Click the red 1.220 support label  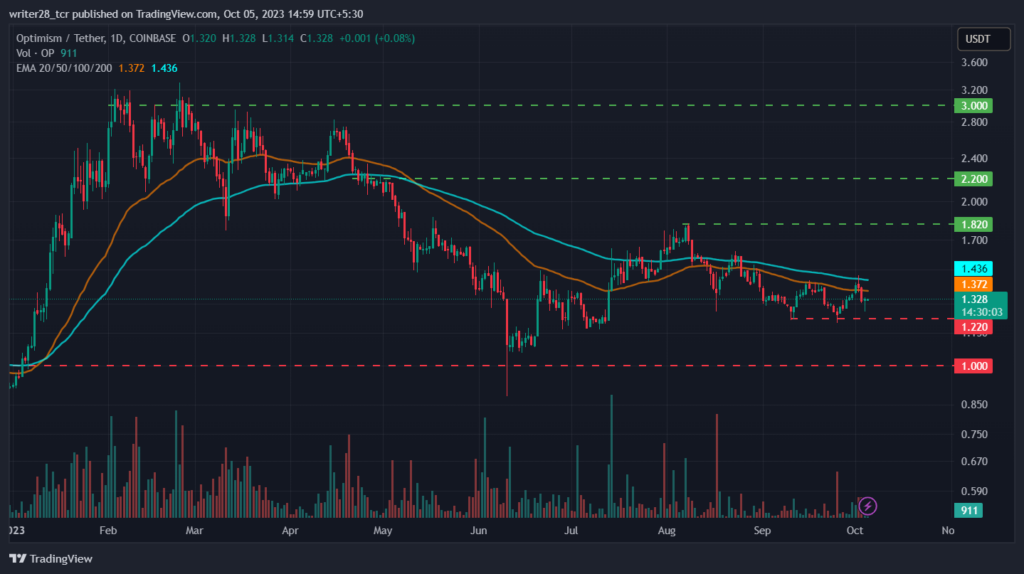[x=973, y=327]
